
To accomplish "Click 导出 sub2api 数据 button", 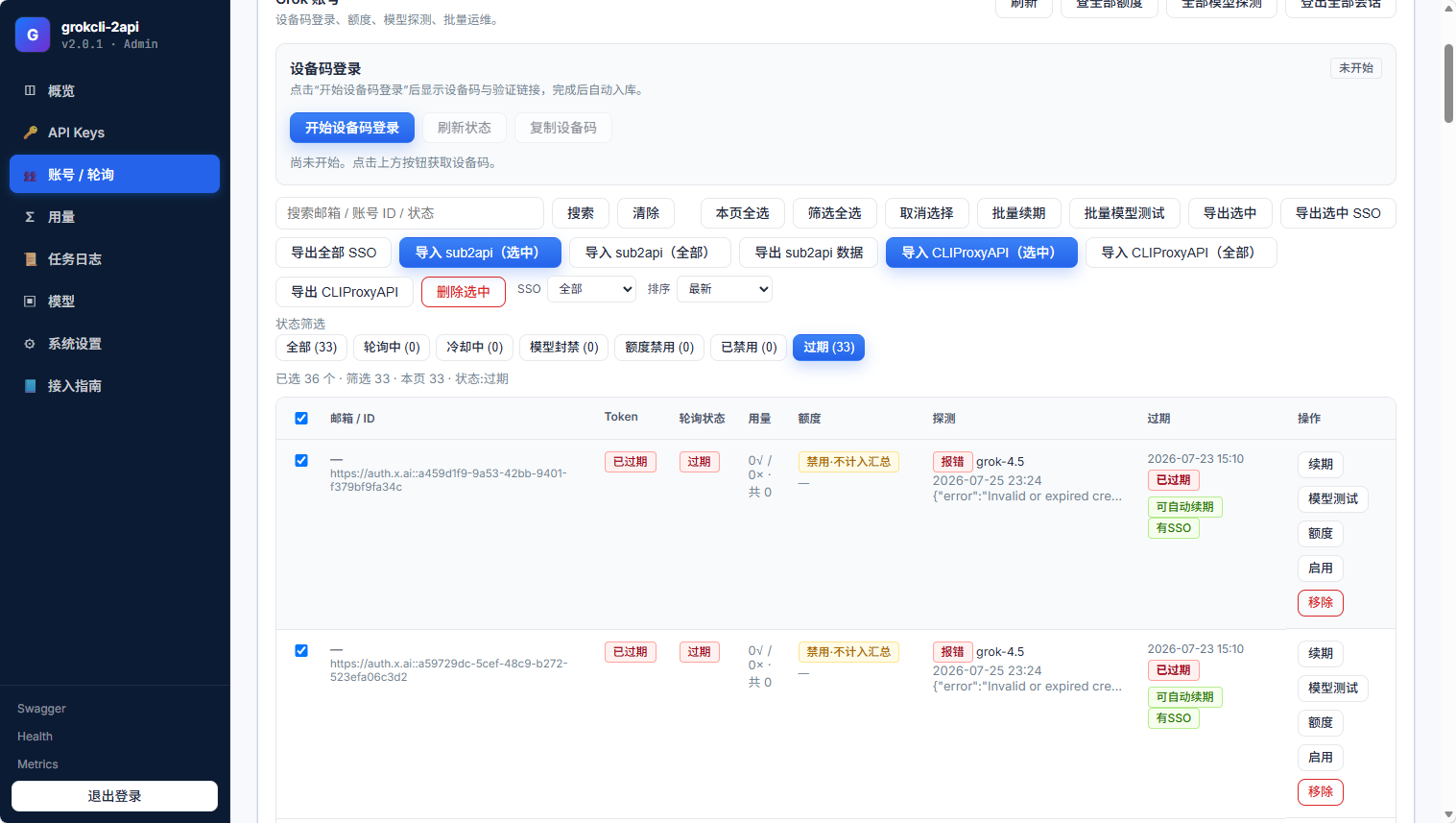I will point(809,253).
